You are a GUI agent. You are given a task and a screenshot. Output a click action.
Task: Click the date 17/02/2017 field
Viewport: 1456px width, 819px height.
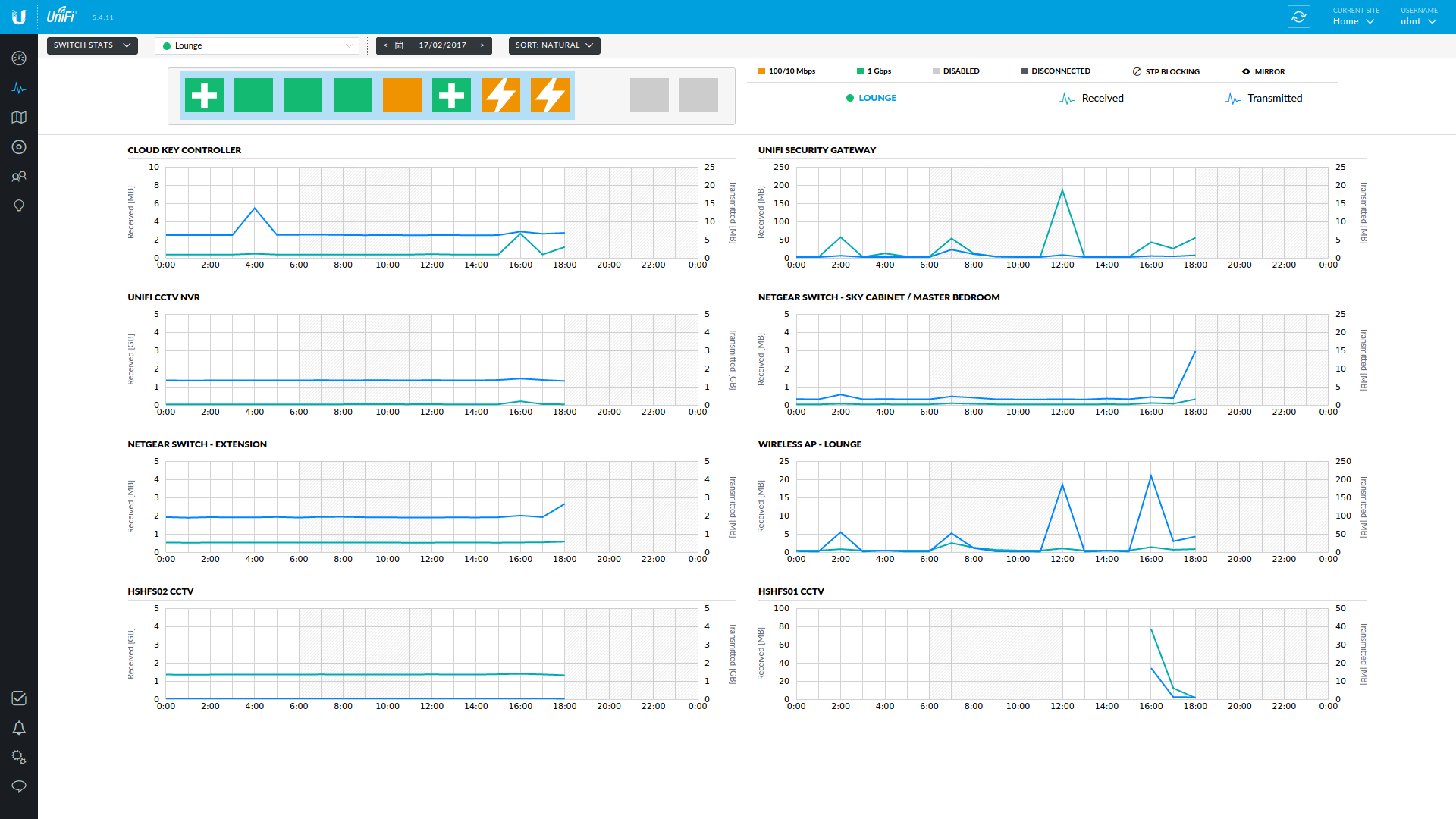tap(443, 45)
